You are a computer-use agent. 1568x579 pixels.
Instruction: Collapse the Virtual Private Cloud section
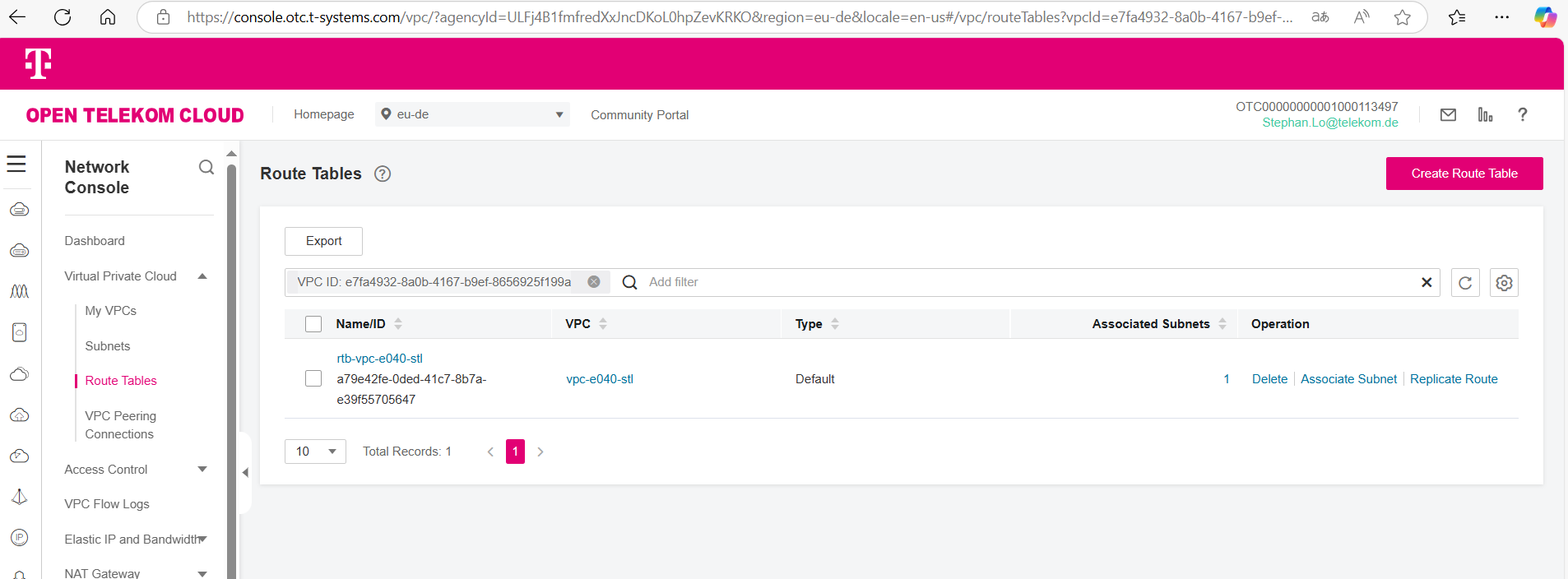tap(202, 276)
